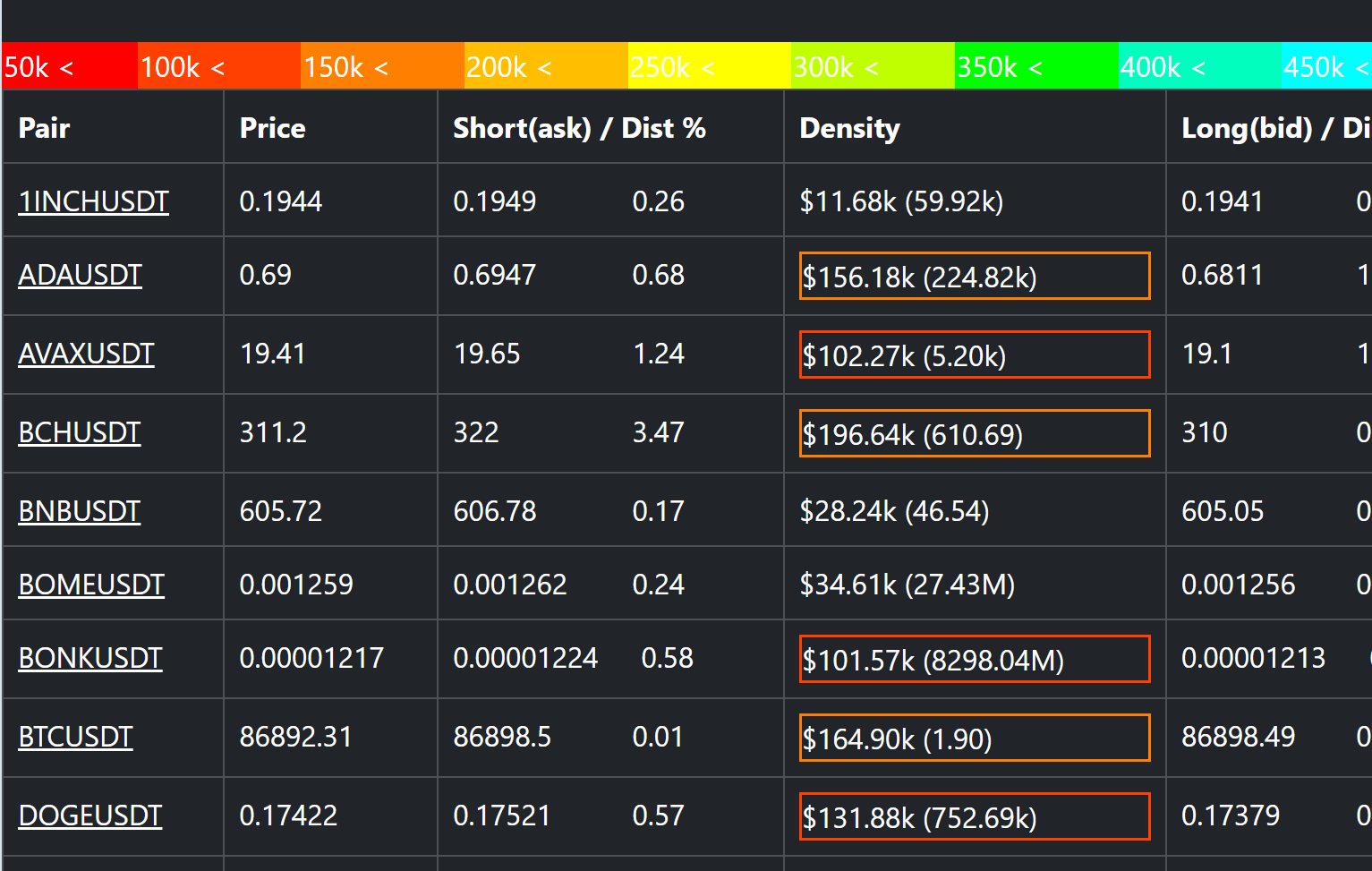Image resolution: width=1372 pixels, height=871 pixels.
Task: Click BNBUSDT long bid 605.05
Action: pyautogui.click(x=1223, y=511)
